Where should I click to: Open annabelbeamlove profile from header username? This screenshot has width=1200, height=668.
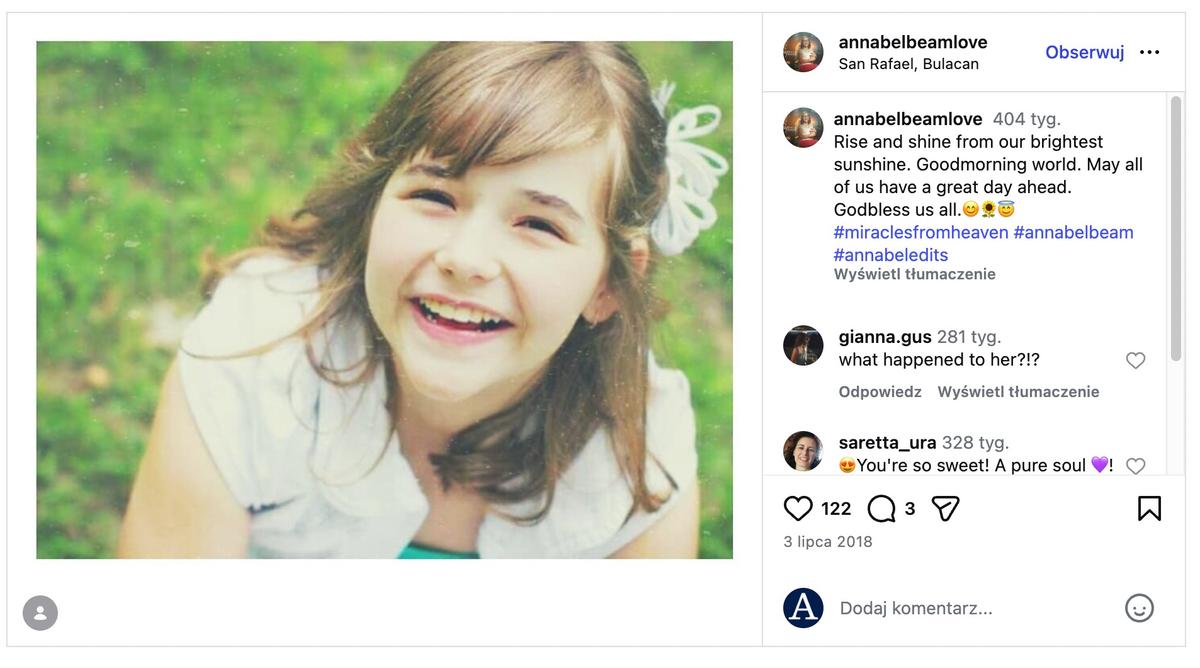click(x=913, y=42)
